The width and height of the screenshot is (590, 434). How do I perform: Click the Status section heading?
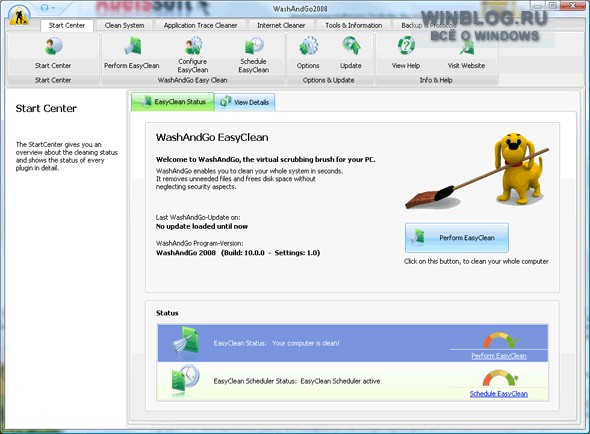click(167, 313)
